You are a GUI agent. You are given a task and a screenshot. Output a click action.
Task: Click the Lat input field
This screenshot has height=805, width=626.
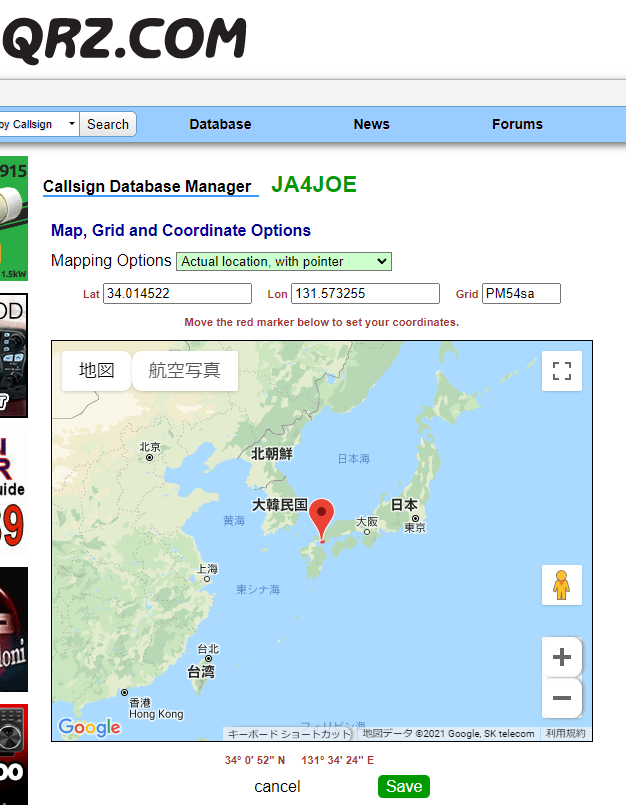[x=177, y=294]
